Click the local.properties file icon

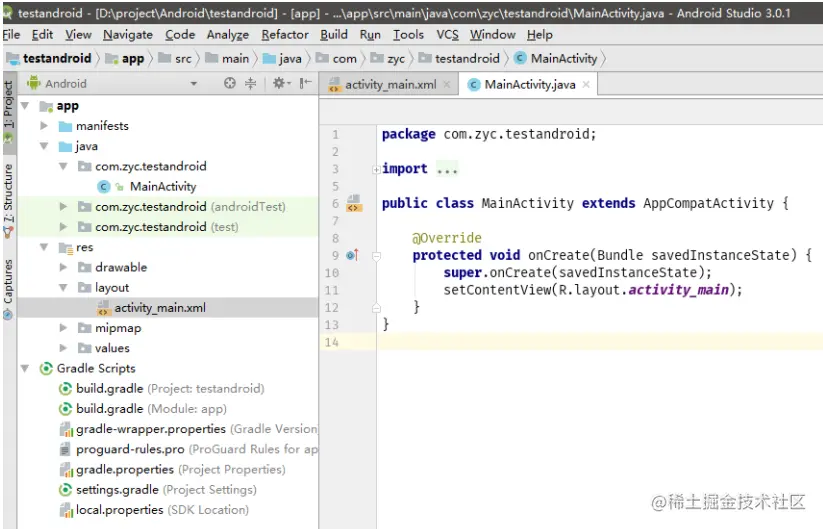66,510
